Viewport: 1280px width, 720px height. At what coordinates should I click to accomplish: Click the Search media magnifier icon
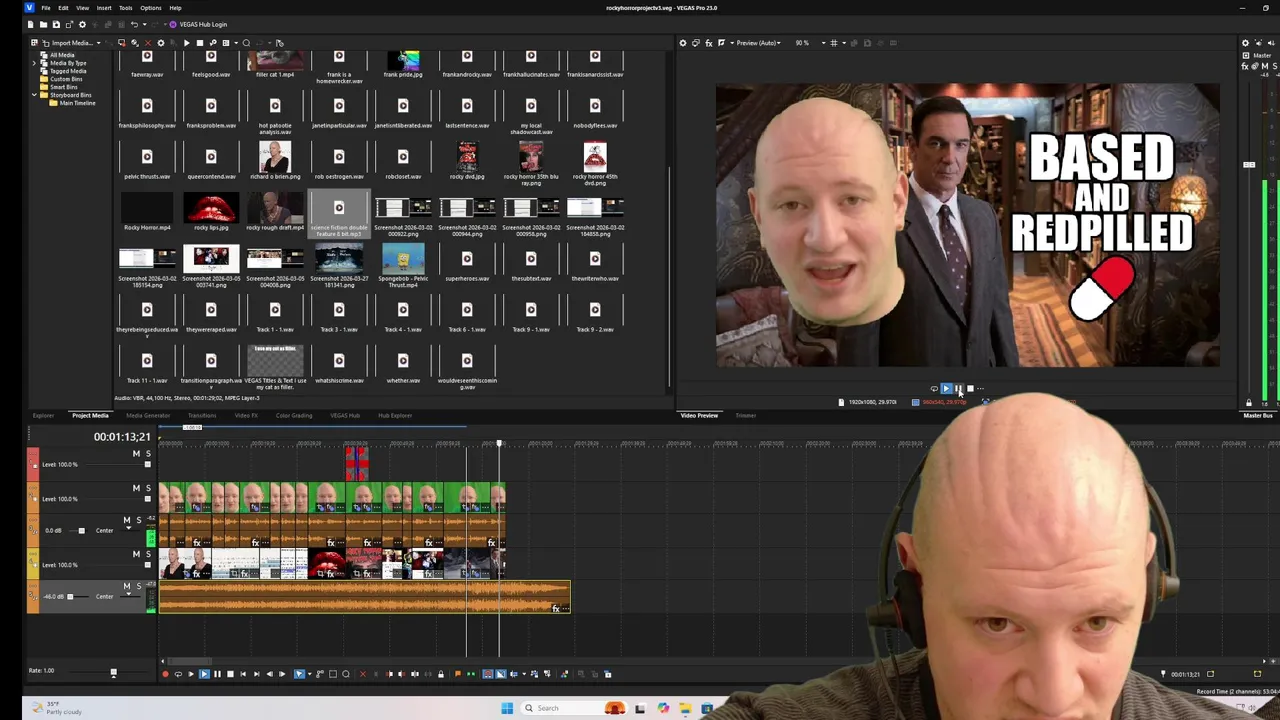[246, 43]
